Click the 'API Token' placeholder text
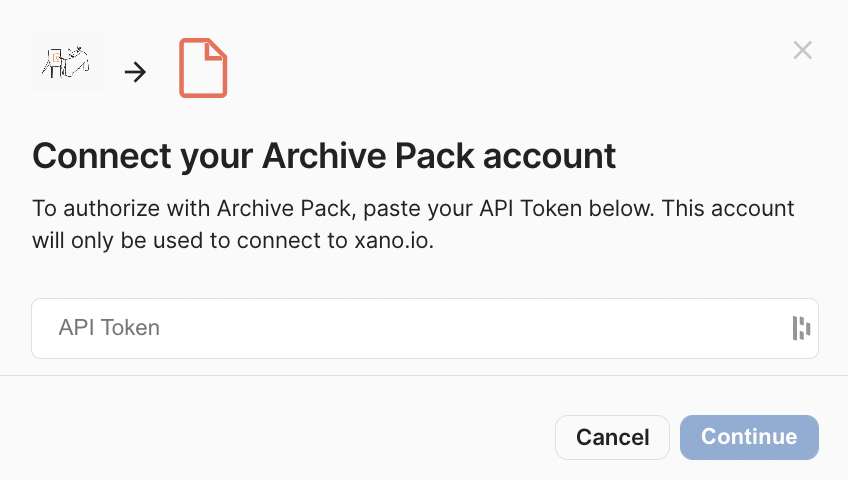Screen dimensions: 848x480 pos(109,328)
